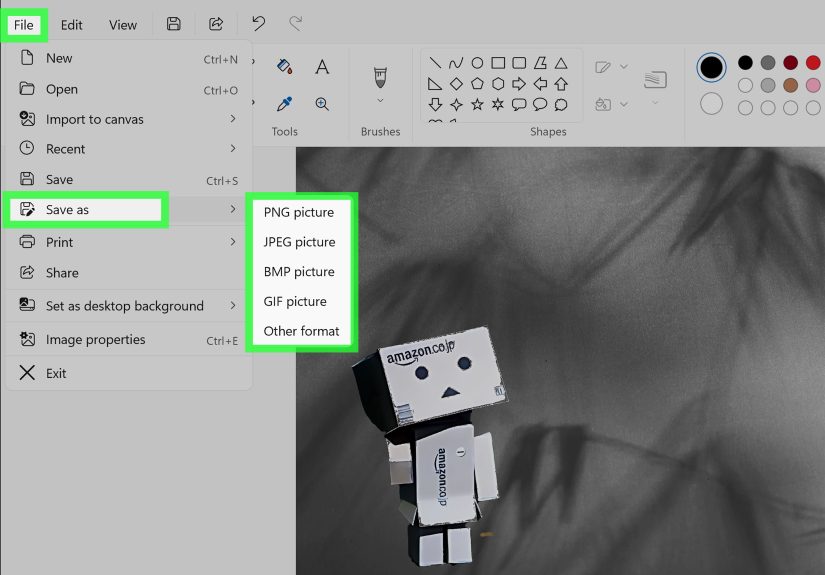This screenshot has width=825, height=575.
Task: Choose the Oval callout shape
Action: point(540,104)
